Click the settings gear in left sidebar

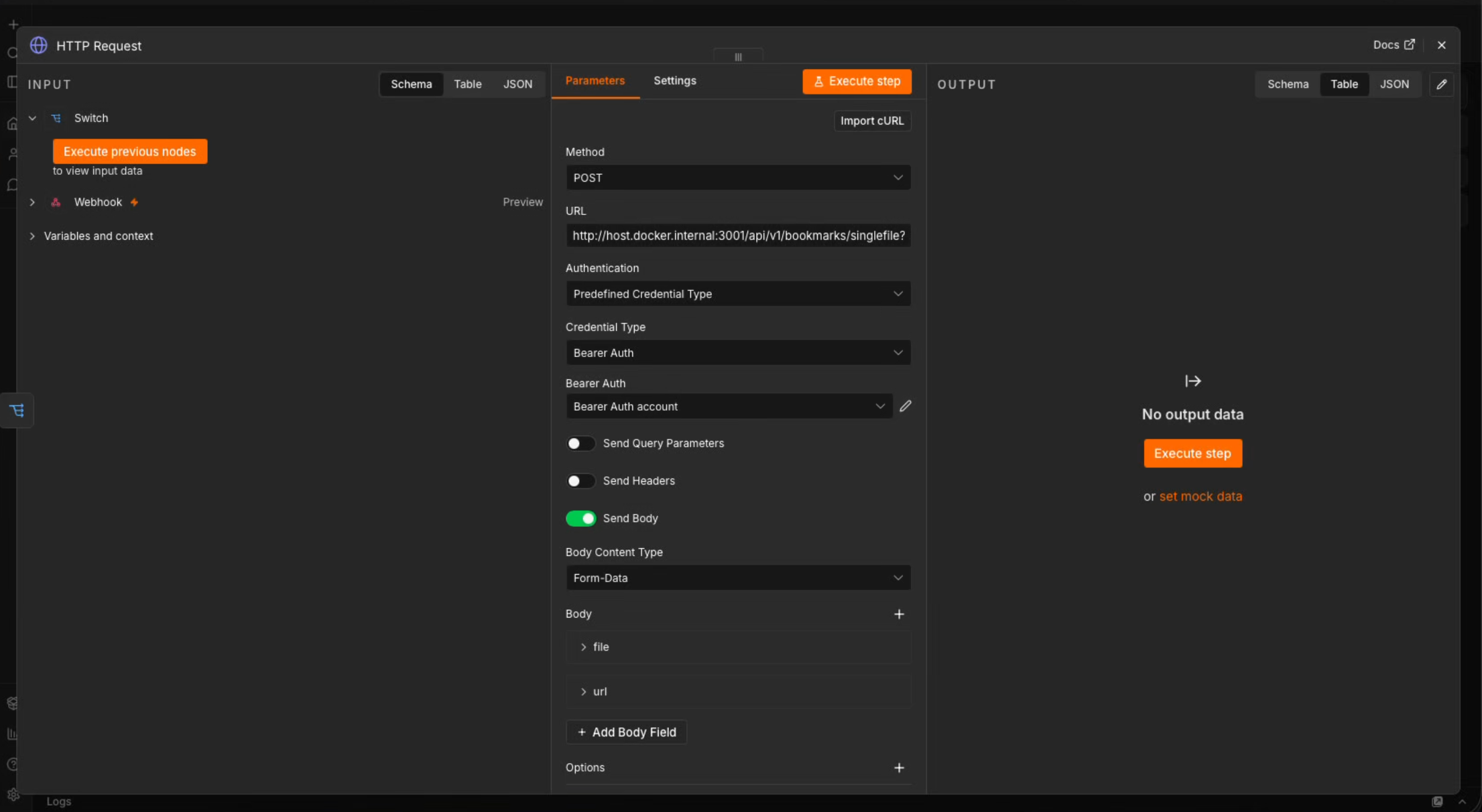pos(13,795)
